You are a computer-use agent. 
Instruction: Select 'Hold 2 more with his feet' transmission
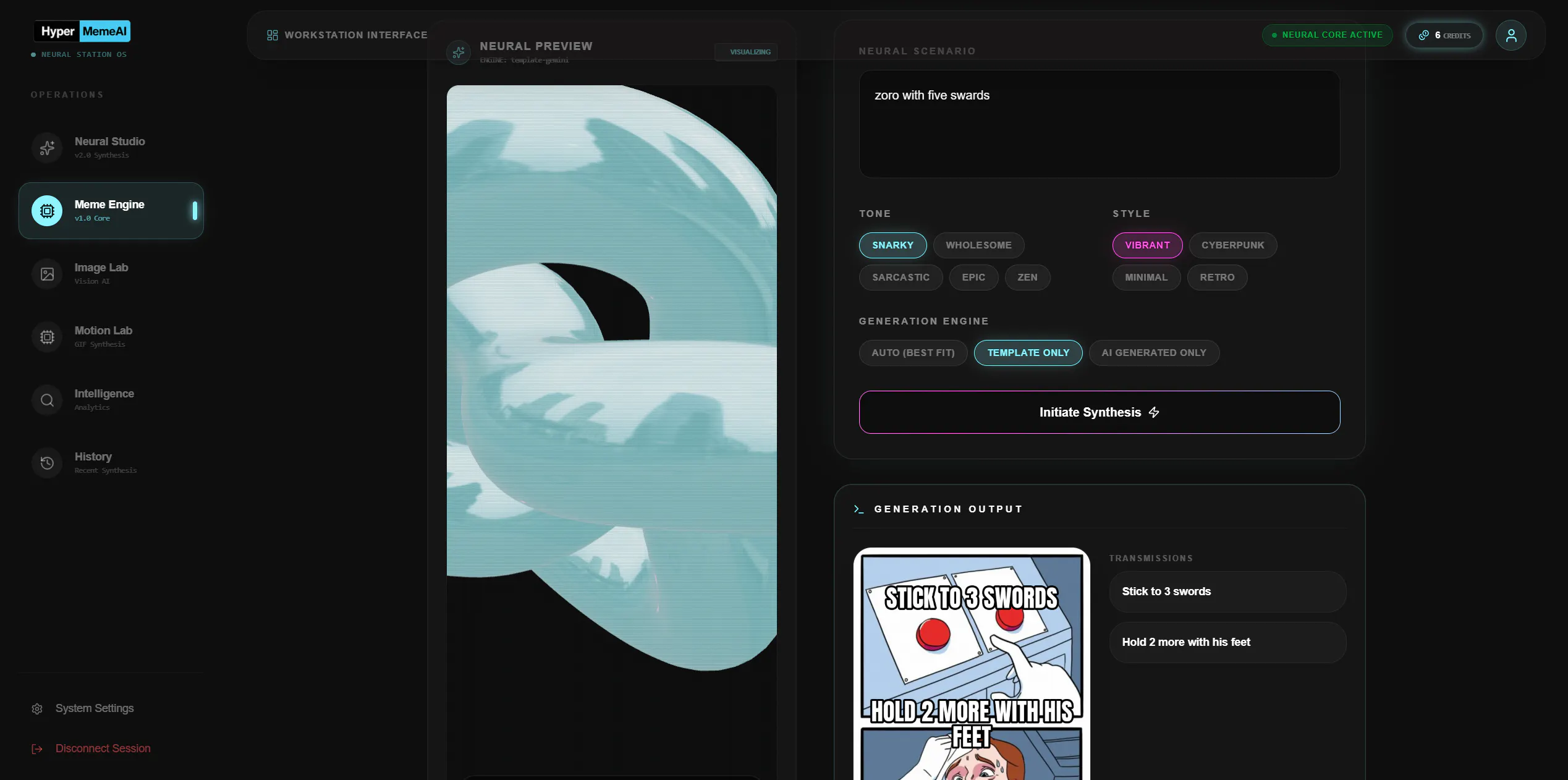coord(1227,643)
